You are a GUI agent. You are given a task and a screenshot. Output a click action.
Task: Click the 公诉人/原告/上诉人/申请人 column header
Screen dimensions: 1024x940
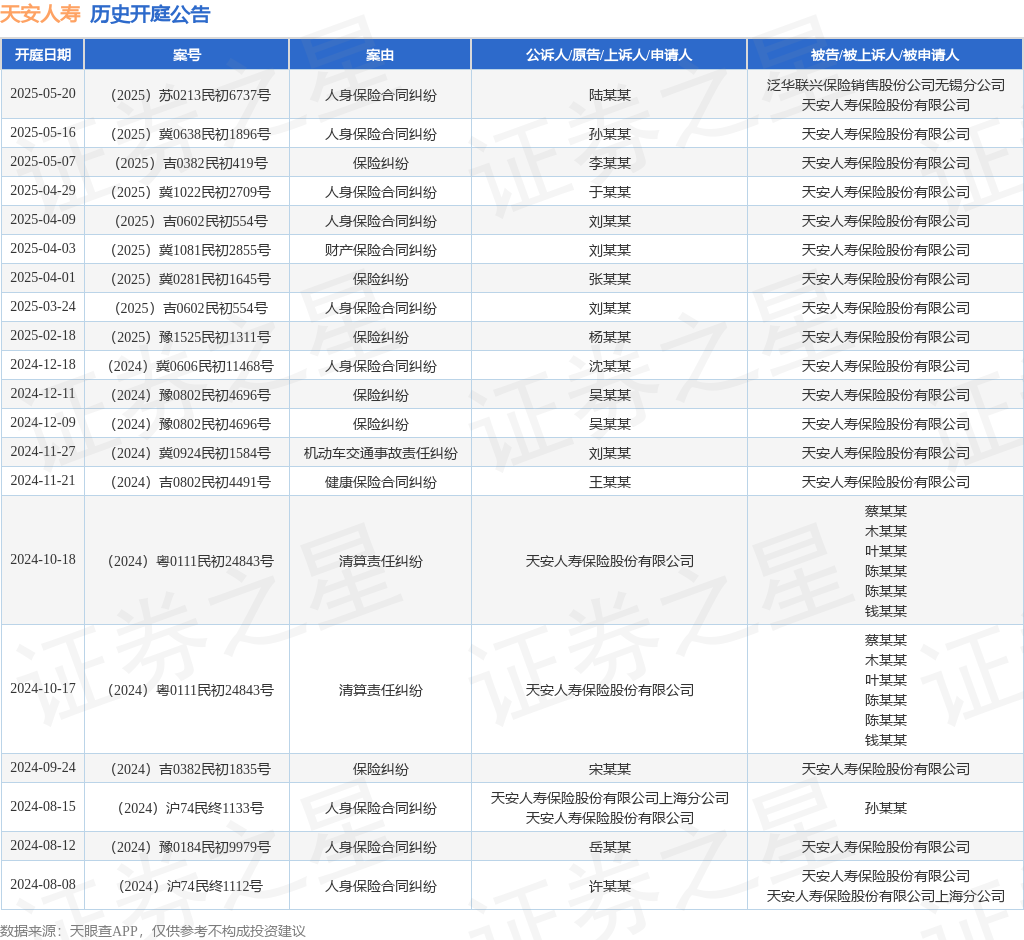(609, 55)
